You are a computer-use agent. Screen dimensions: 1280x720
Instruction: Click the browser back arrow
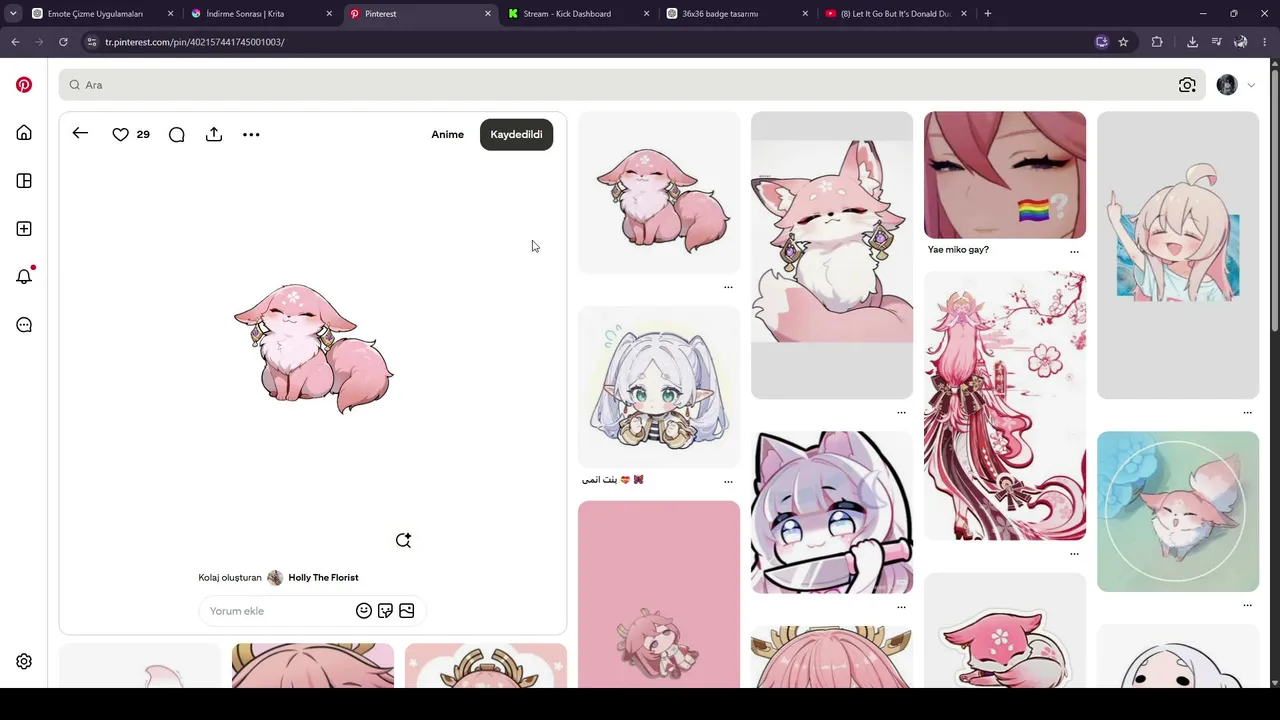pos(15,42)
